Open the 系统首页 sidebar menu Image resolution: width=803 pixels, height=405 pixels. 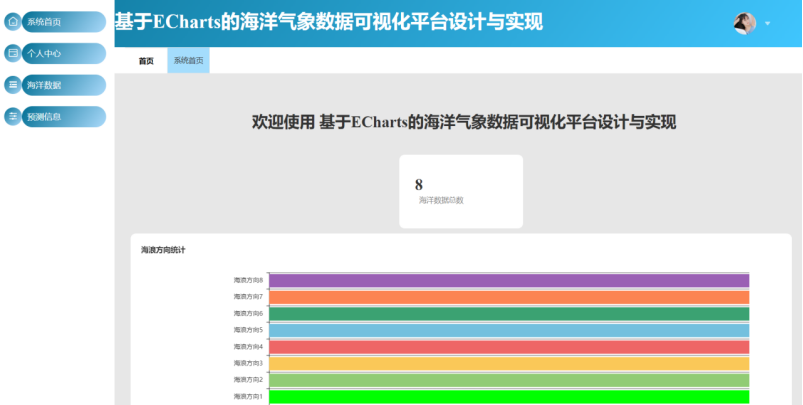coord(64,22)
